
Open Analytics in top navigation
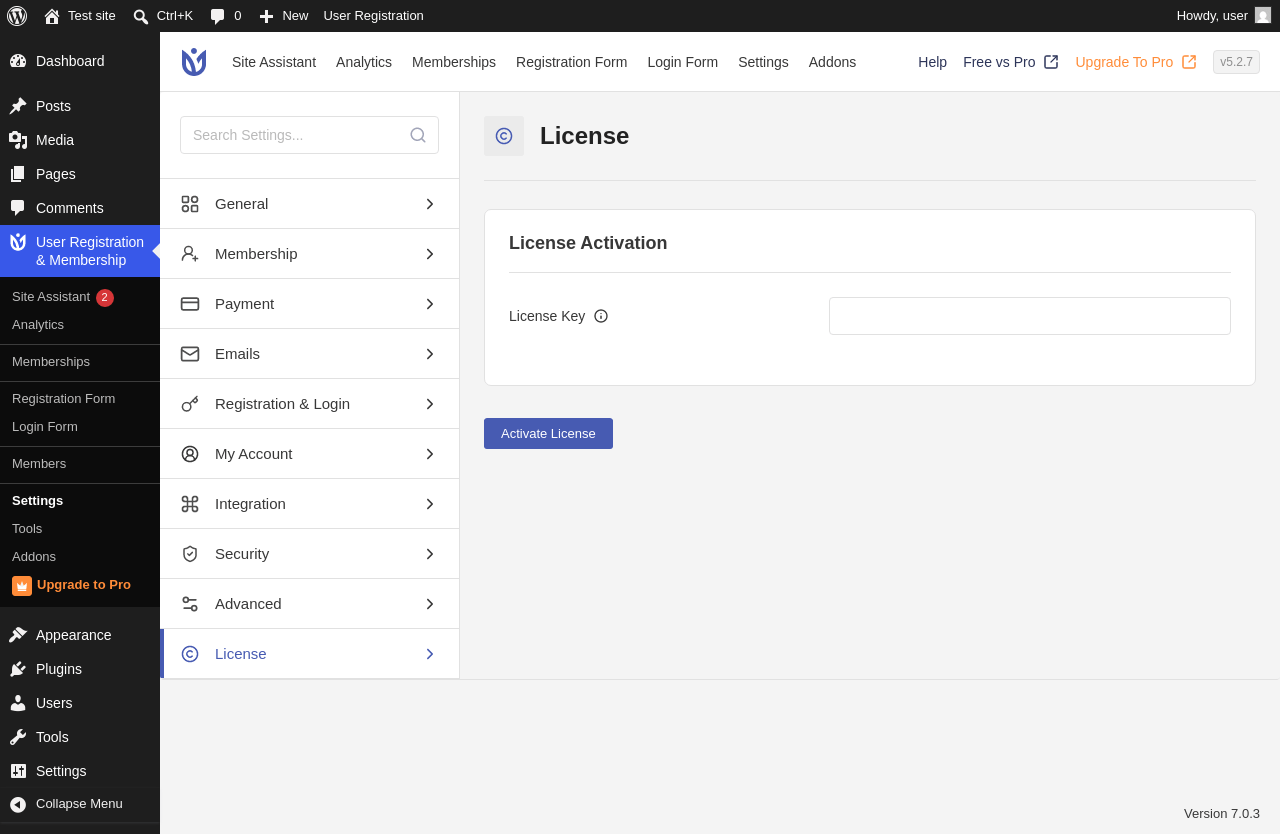(364, 62)
